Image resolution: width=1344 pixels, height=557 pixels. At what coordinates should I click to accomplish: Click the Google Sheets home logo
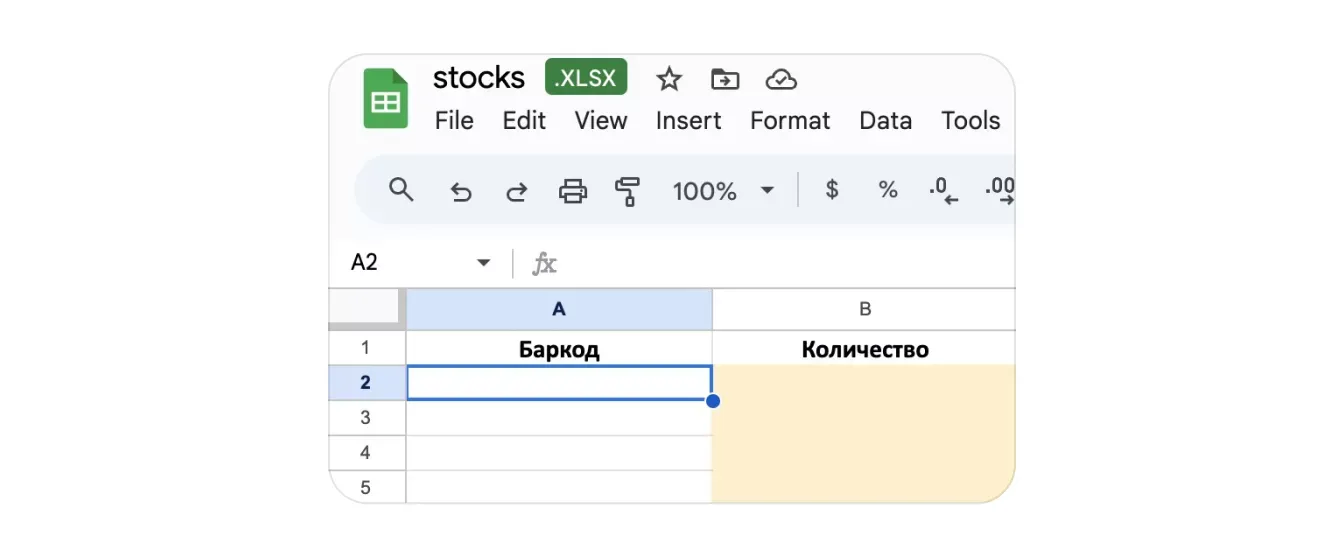point(385,99)
